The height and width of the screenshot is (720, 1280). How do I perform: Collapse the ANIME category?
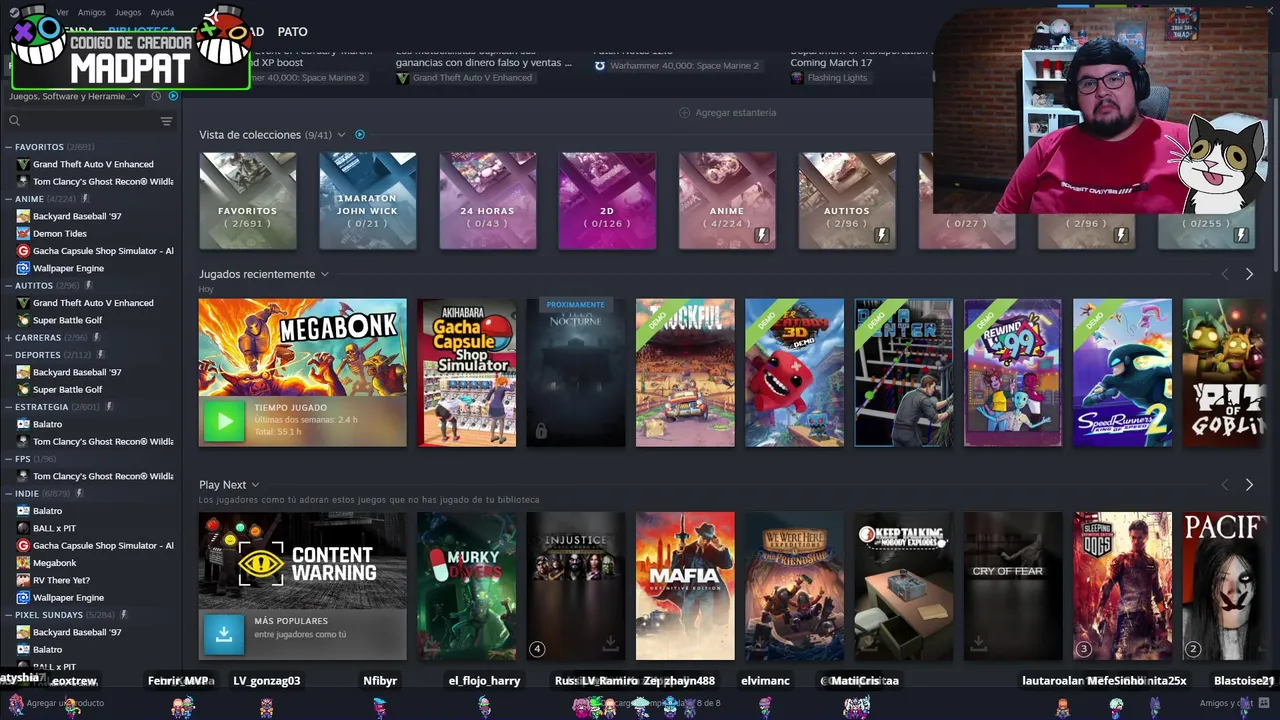(x=8, y=199)
